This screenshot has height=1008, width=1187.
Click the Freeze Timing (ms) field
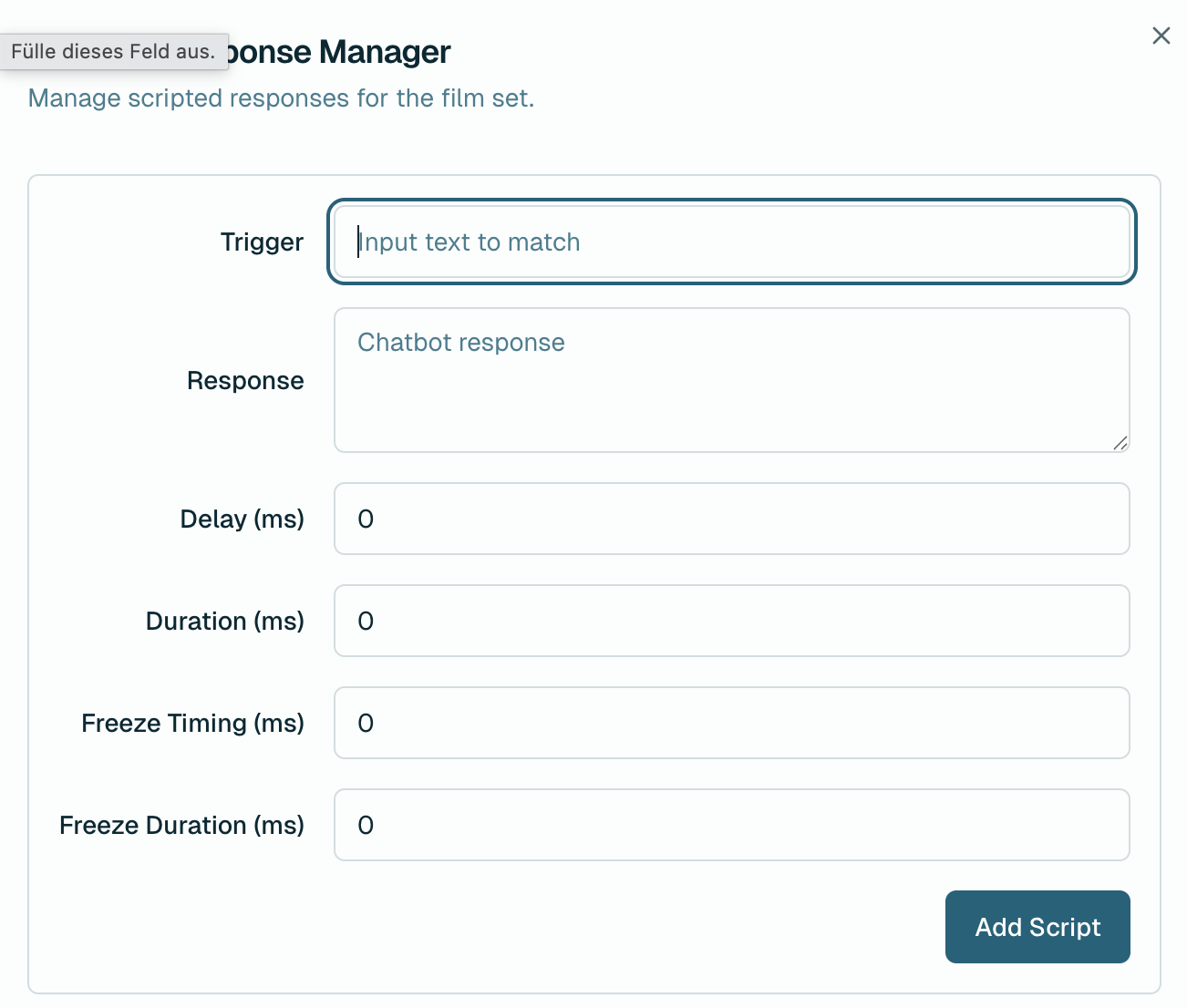click(x=732, y=723)
